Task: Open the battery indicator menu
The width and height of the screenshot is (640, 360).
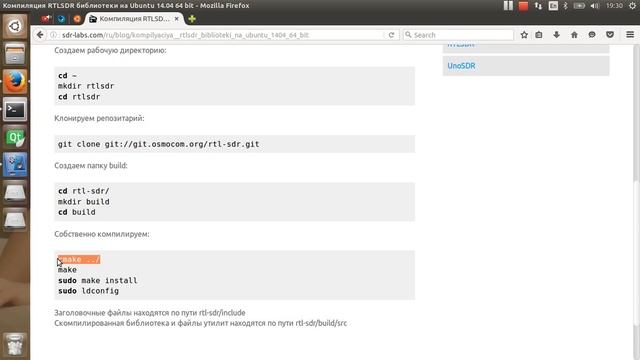Action: click(579, 6)
